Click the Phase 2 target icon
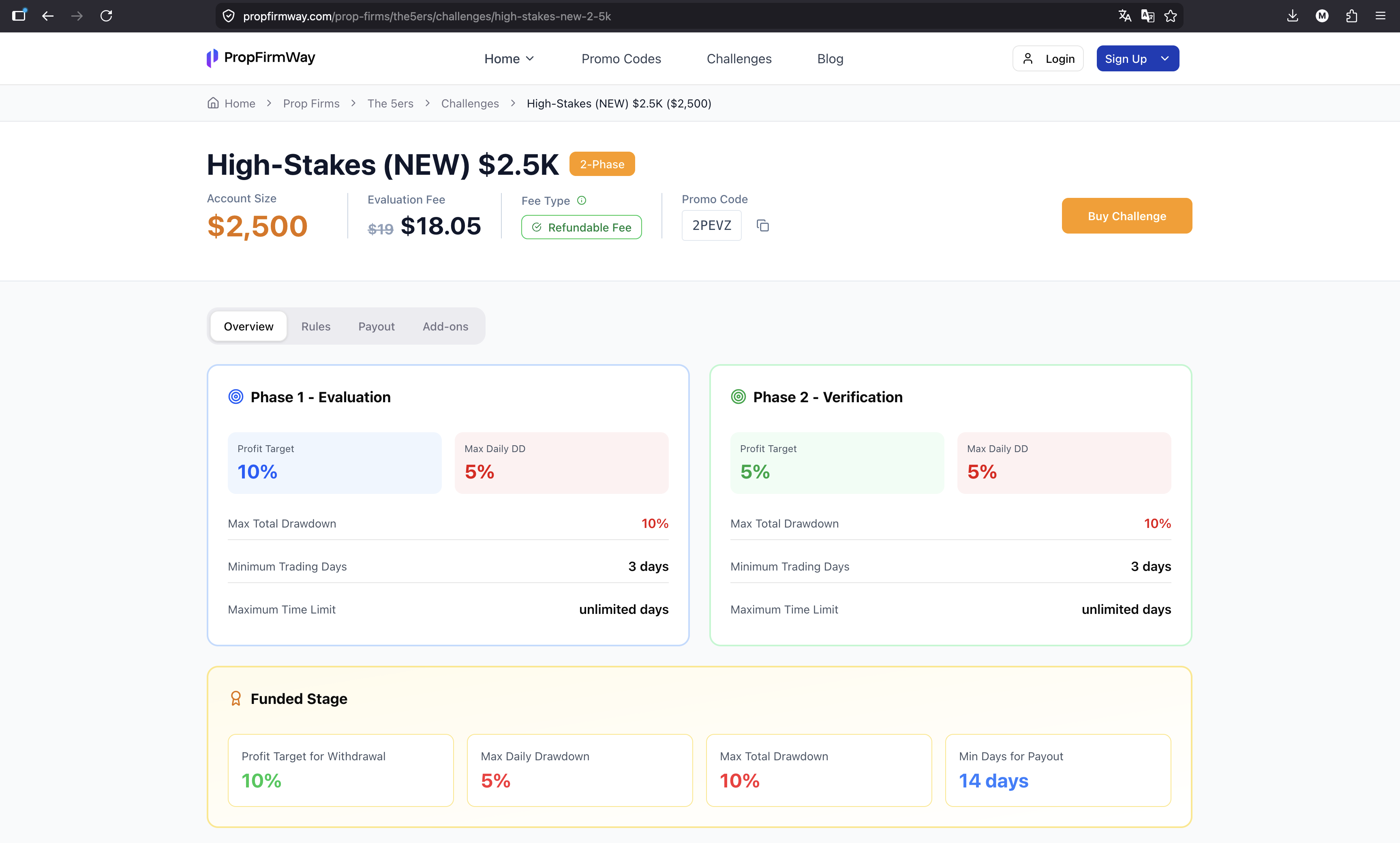 pyautogui.click(x=738, y=397)
